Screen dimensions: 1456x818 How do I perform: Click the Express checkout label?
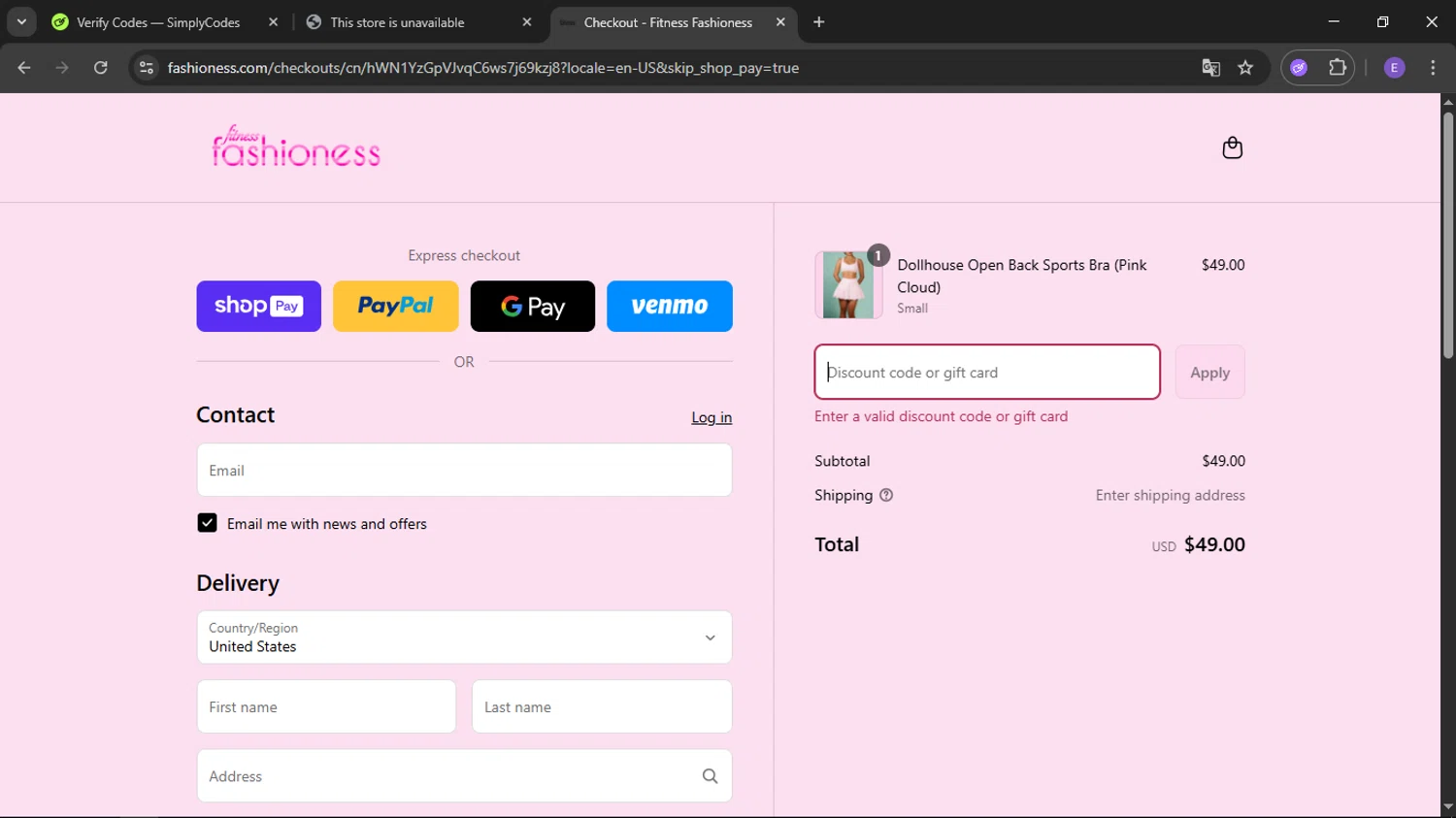coord(464,255)
